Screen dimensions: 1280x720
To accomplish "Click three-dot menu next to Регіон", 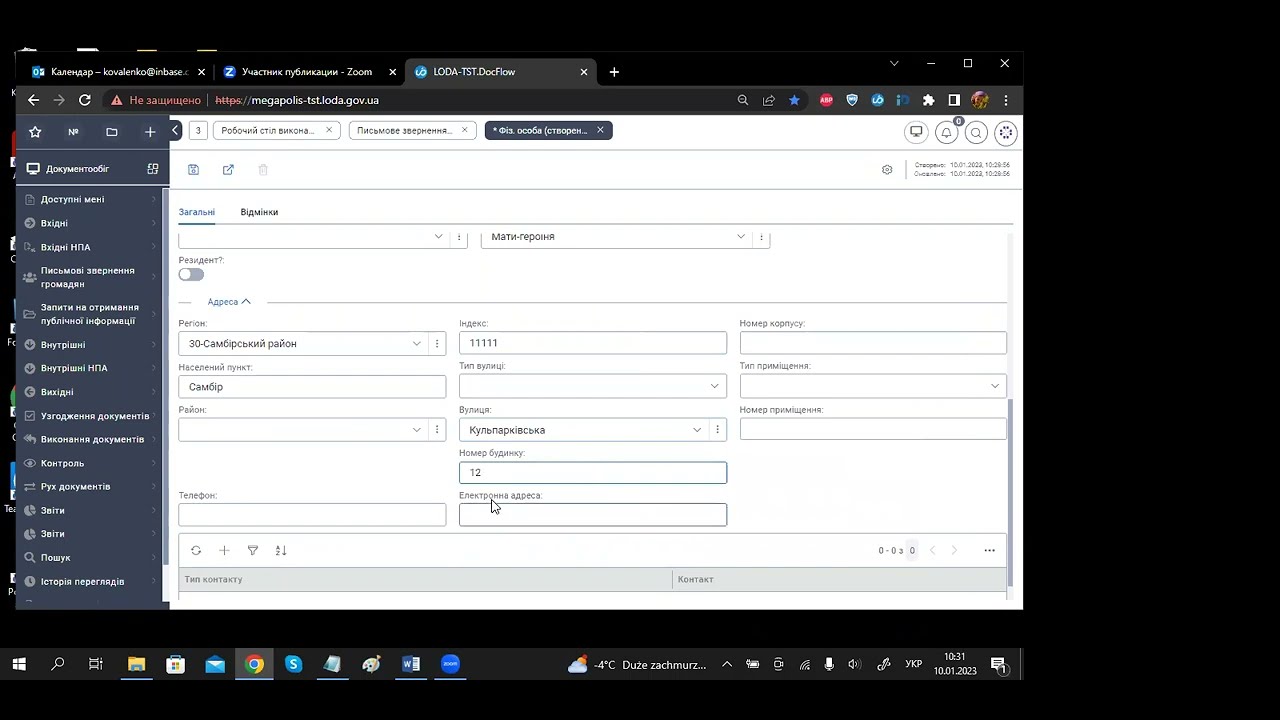I will point(437,343).
